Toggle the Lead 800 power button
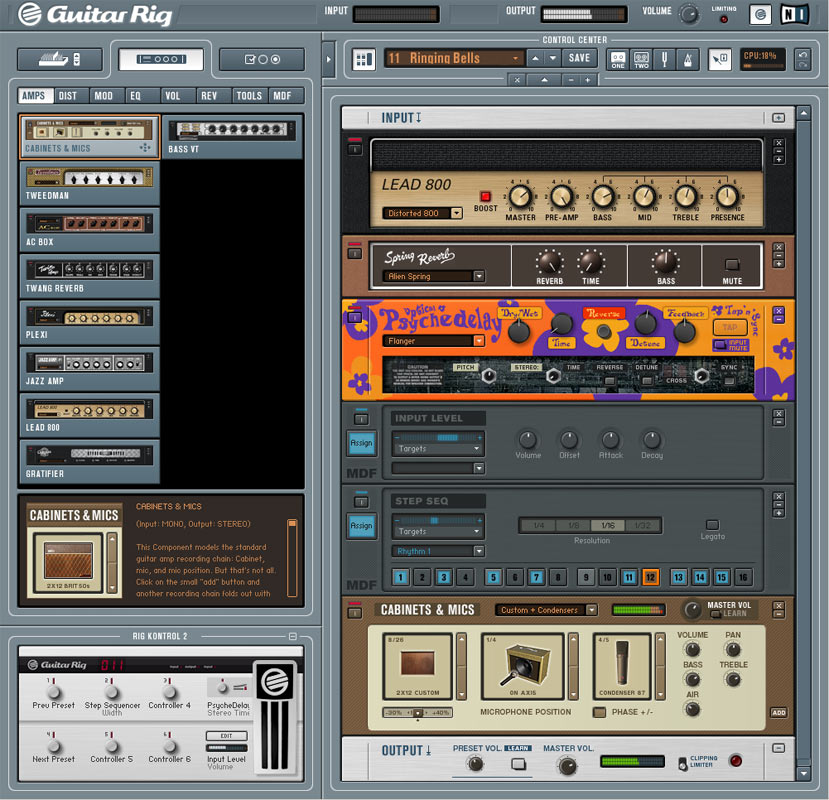Image resolution: width=829 pixels, height=800 pixels. point(355,150)
